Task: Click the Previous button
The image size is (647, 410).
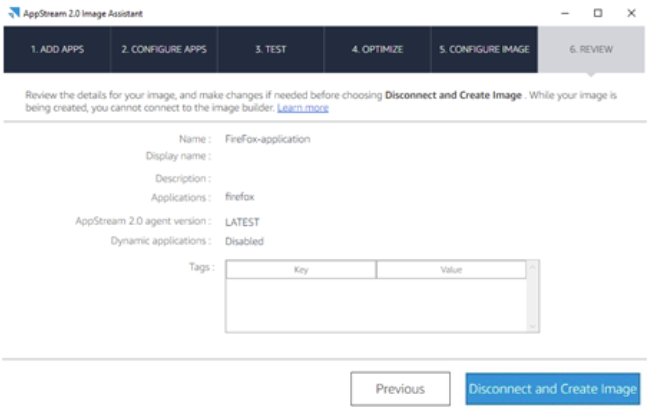Action: (x=400, y=389)
